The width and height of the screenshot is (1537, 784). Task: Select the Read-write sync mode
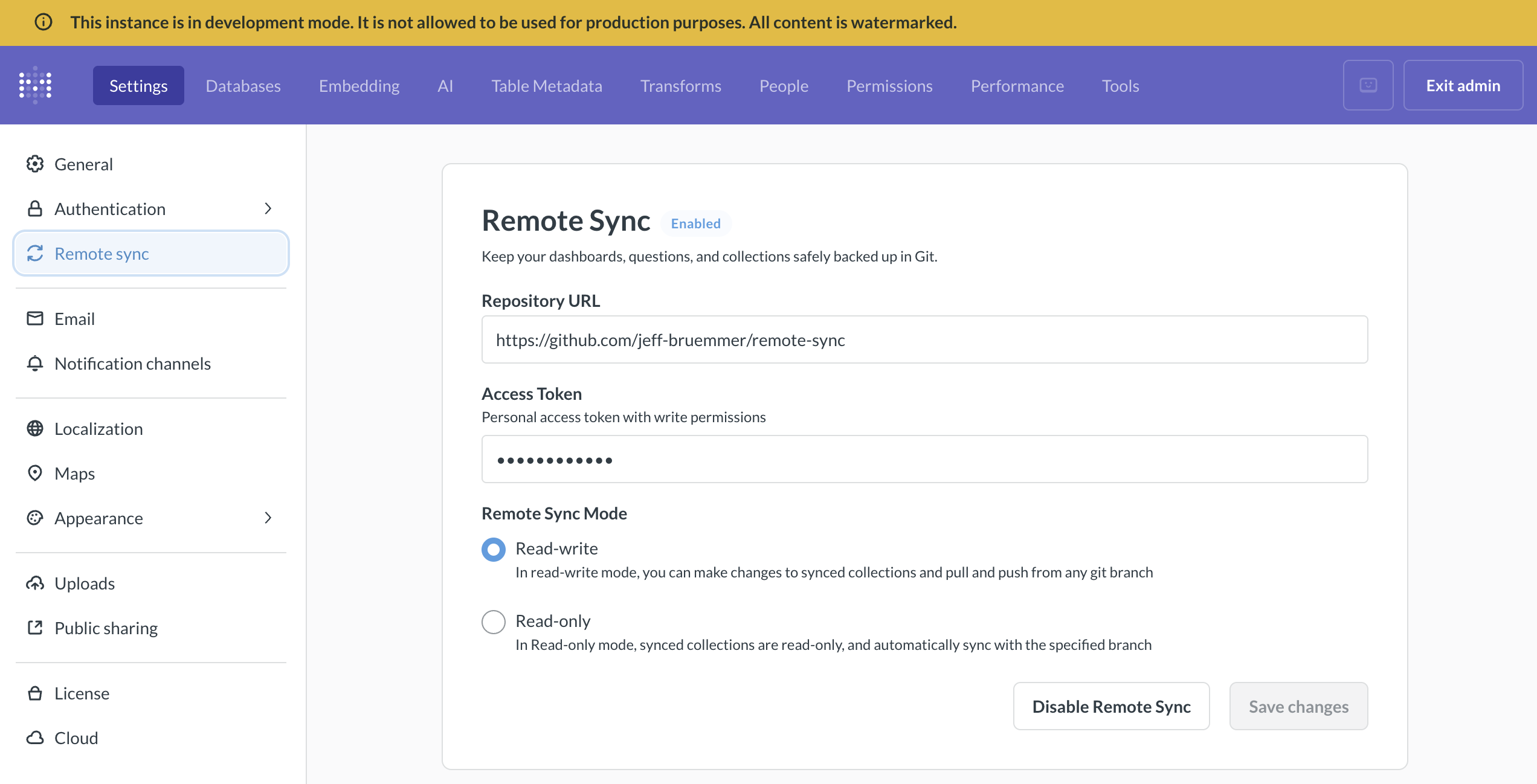[x=493, y=549]
